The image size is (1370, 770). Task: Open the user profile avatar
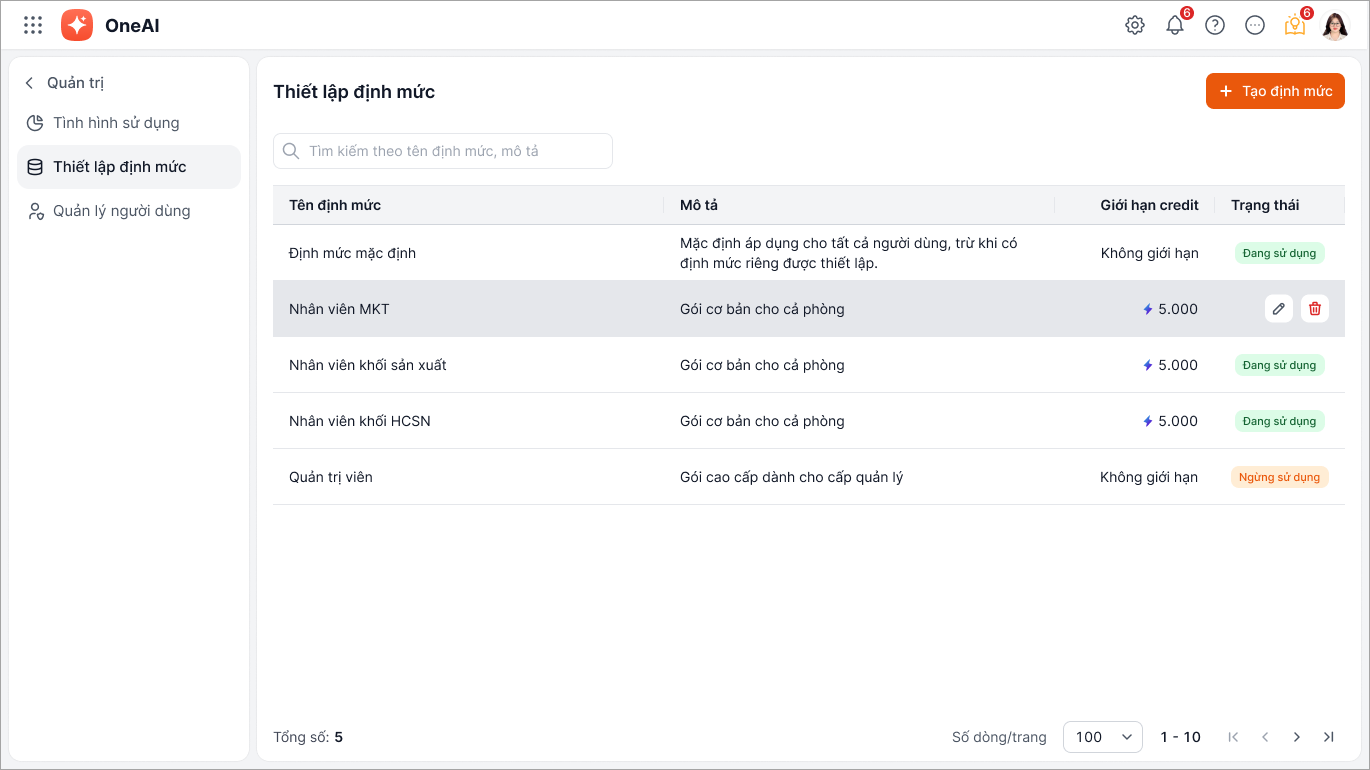click(x=1335, y=25)
